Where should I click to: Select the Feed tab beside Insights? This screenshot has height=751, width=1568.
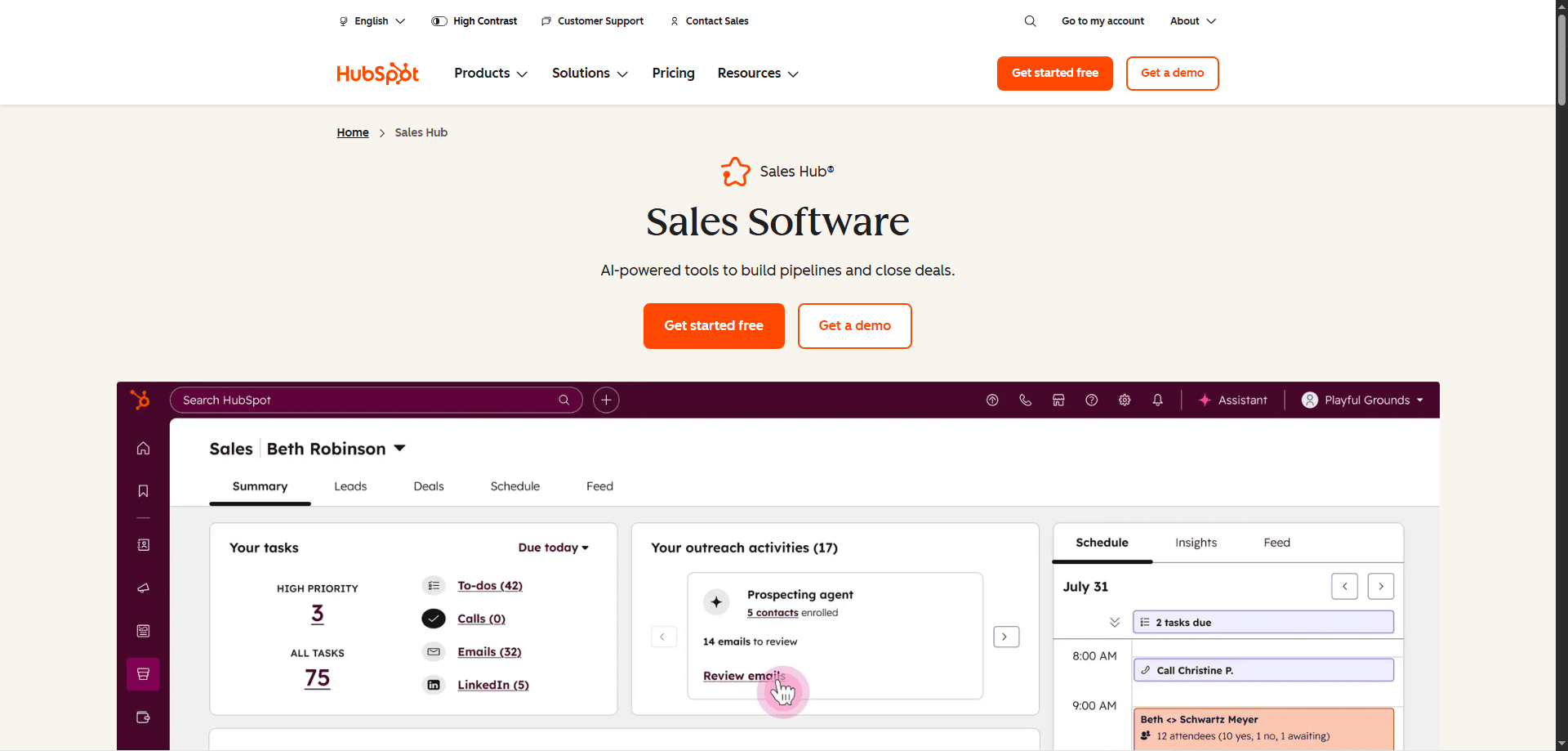tap(1276, 543)
